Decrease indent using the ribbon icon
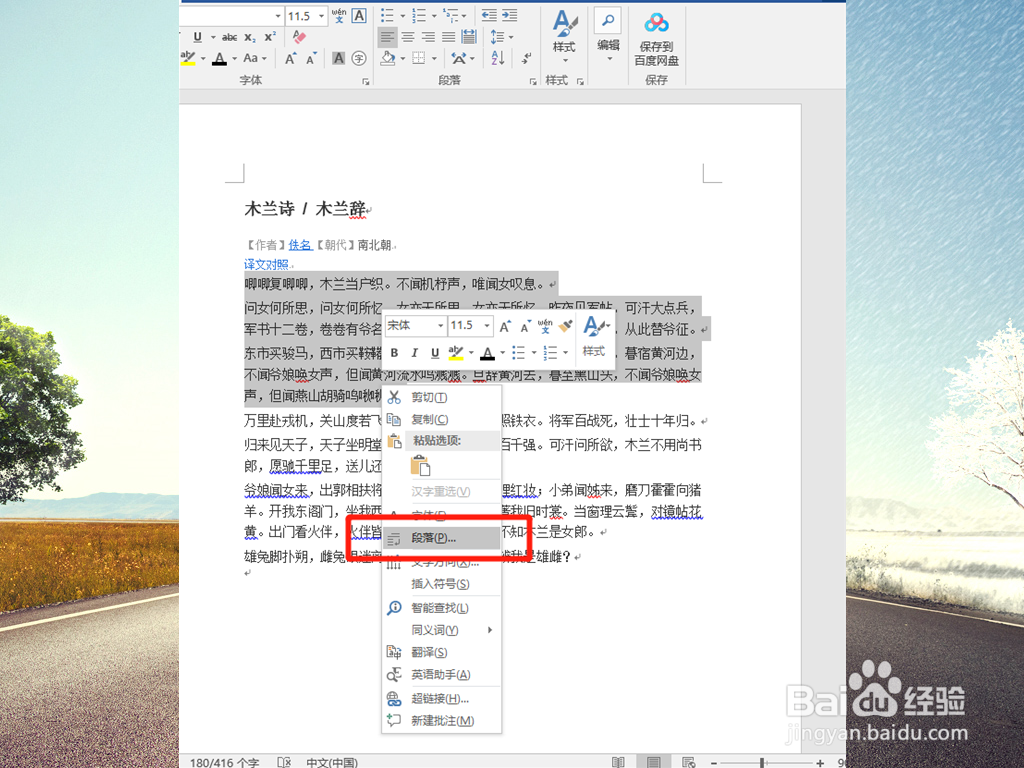This screenshot has width=1024, height=768. (489, 15)
